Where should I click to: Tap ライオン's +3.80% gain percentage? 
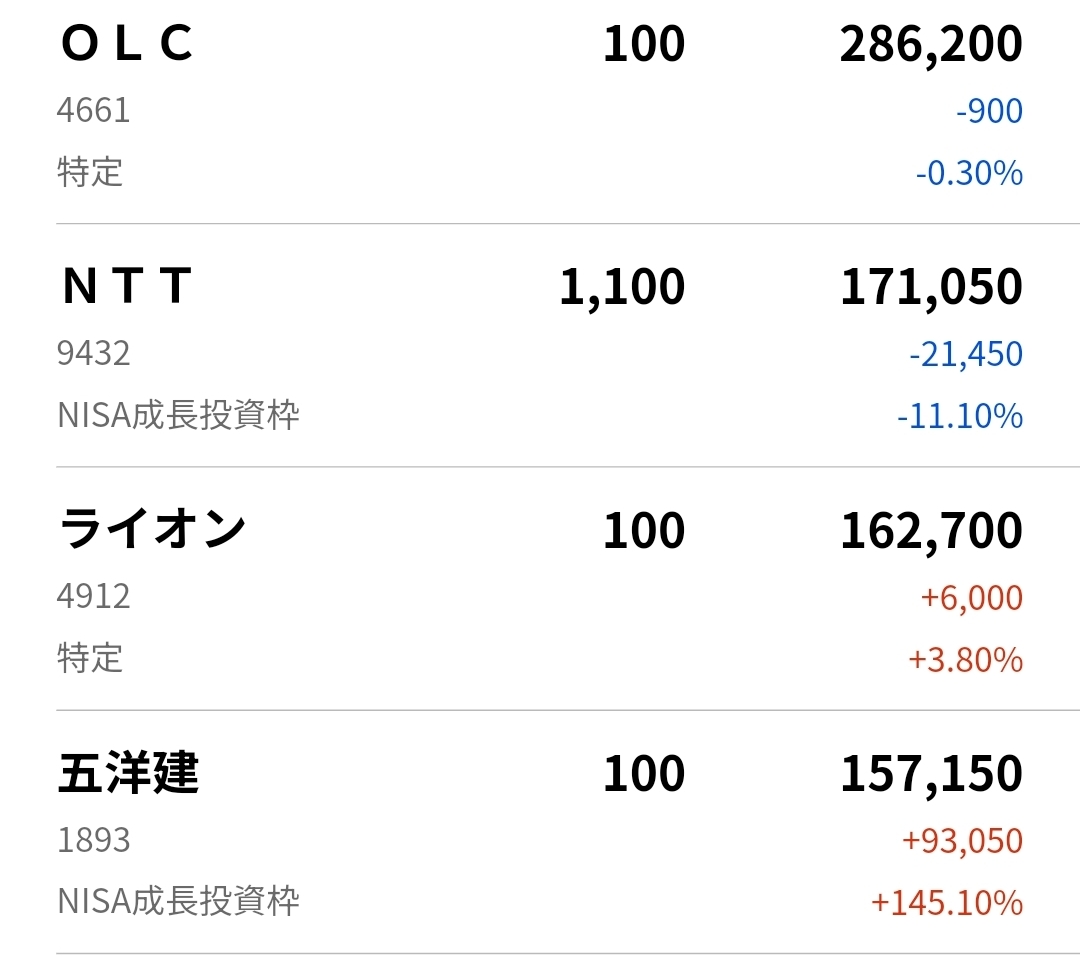(965, 660)
